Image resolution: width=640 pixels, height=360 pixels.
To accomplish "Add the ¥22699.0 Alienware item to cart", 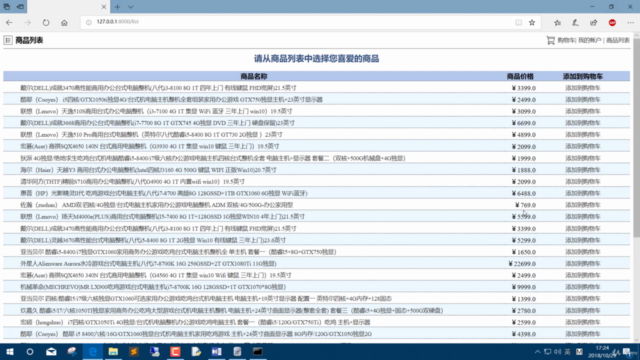I will point(582,264).
